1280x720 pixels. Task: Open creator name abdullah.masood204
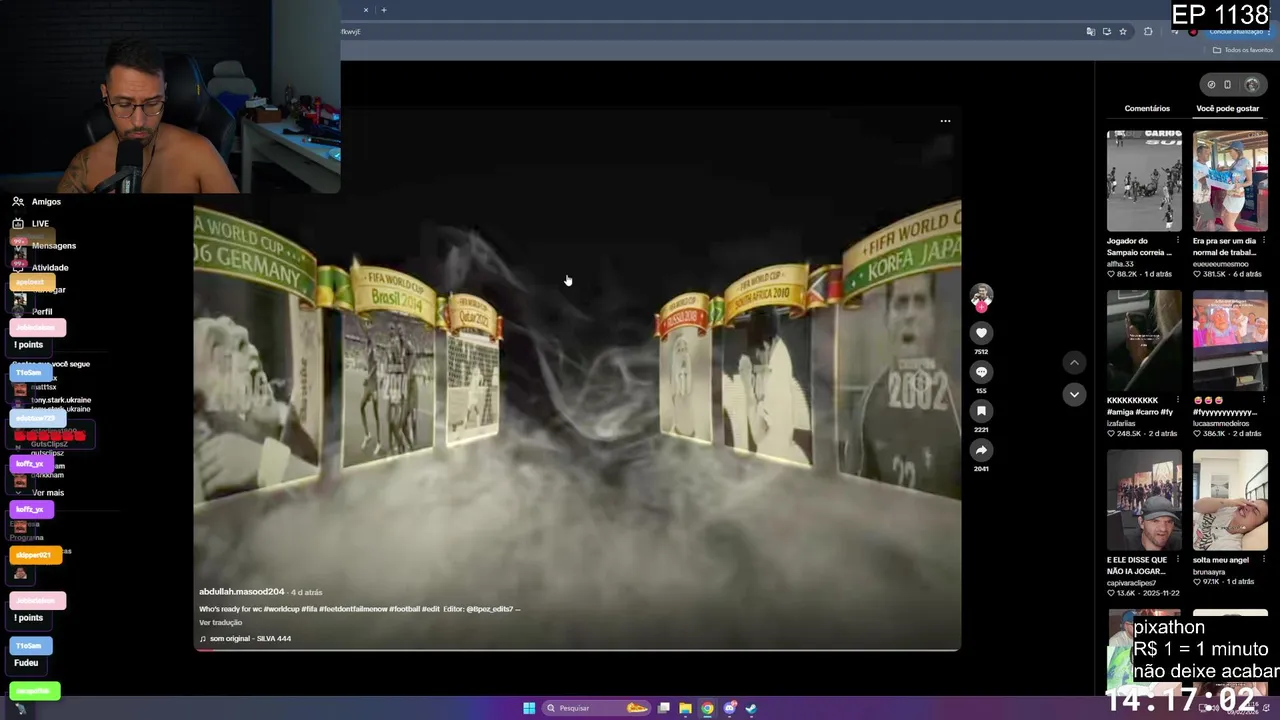coord(242,592)
